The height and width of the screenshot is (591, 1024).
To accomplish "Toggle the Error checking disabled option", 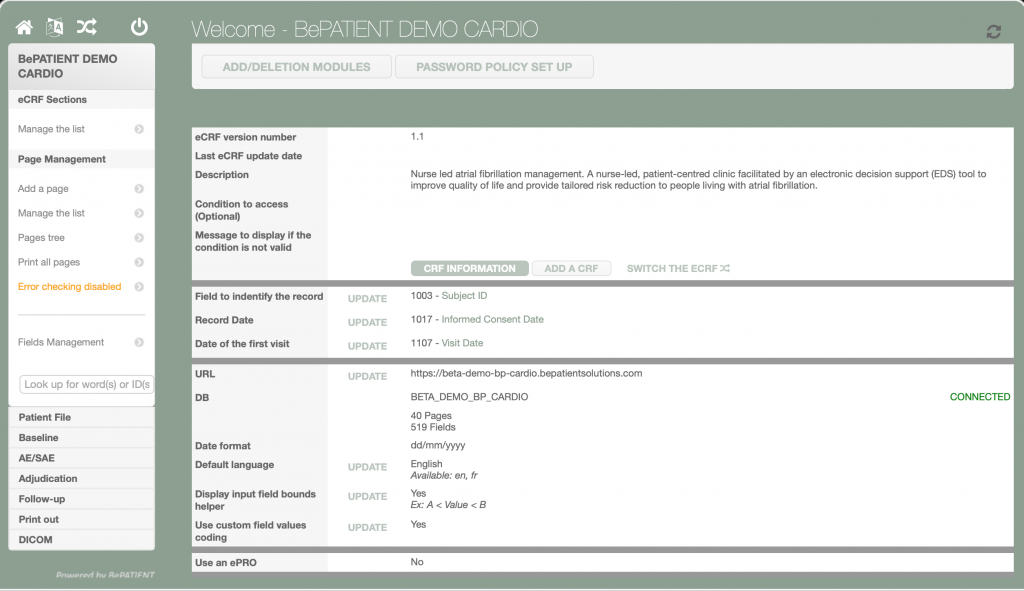I will pyautogui.click(x=69, y=287).
